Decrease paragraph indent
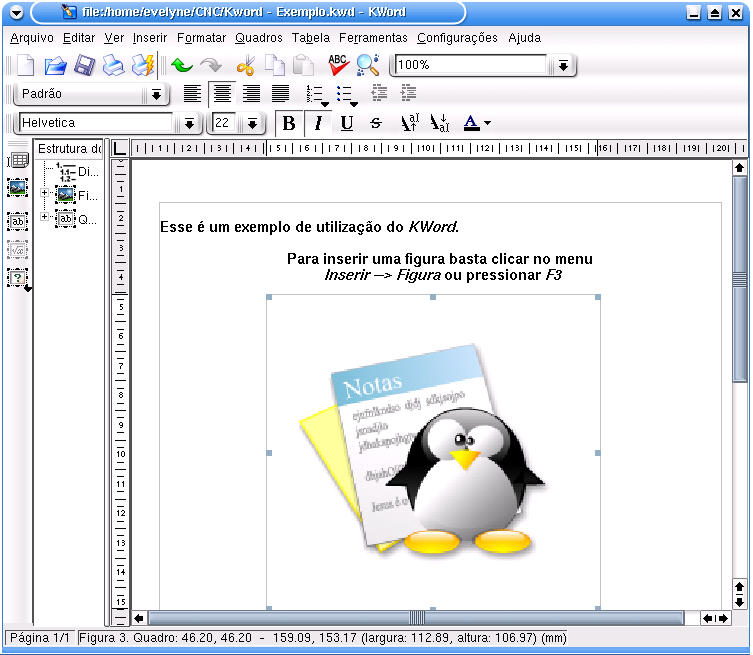The width and height of the screenshot is (753, 655). (x=379, y=93)
